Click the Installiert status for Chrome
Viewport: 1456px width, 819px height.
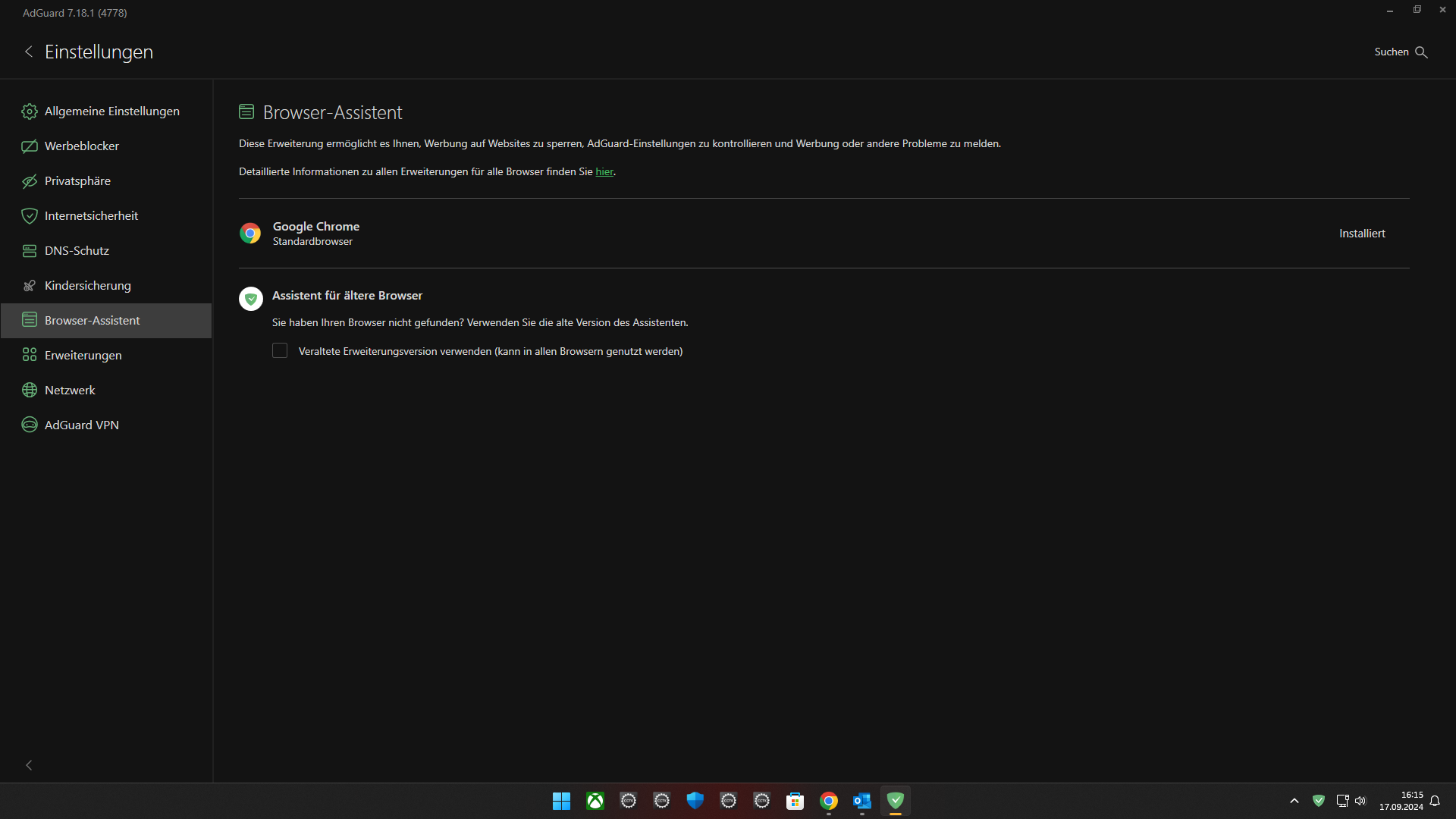click(1361, 234)
